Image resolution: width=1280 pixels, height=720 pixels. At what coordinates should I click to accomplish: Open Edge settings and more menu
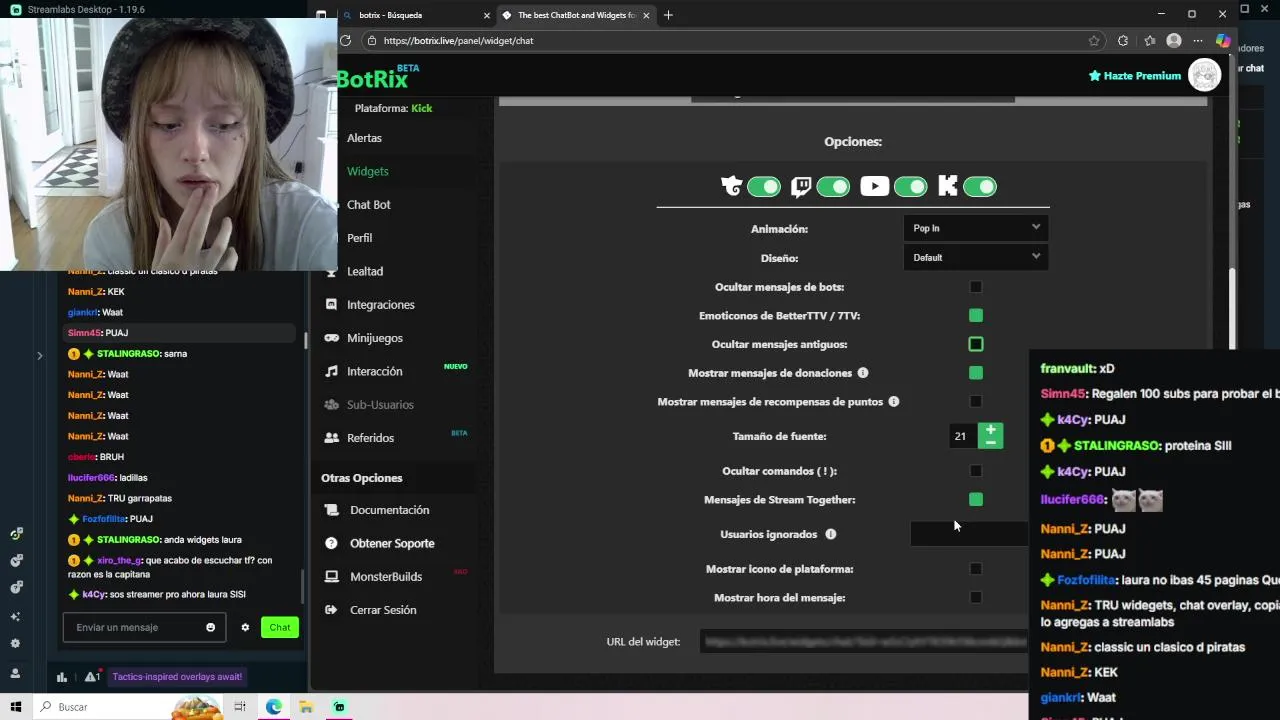pos(1198,41)
